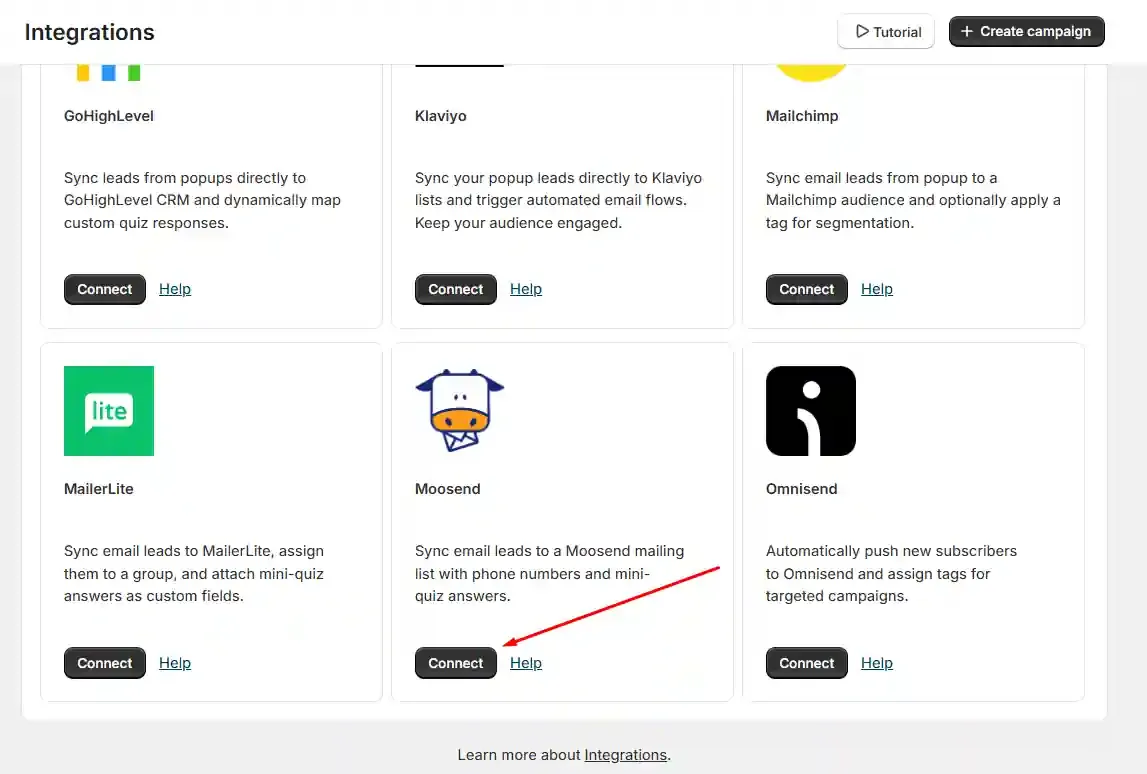Click the GoHighLevel description text
The width and height of the screenshot is (1147, 774).
coord(202,200)
